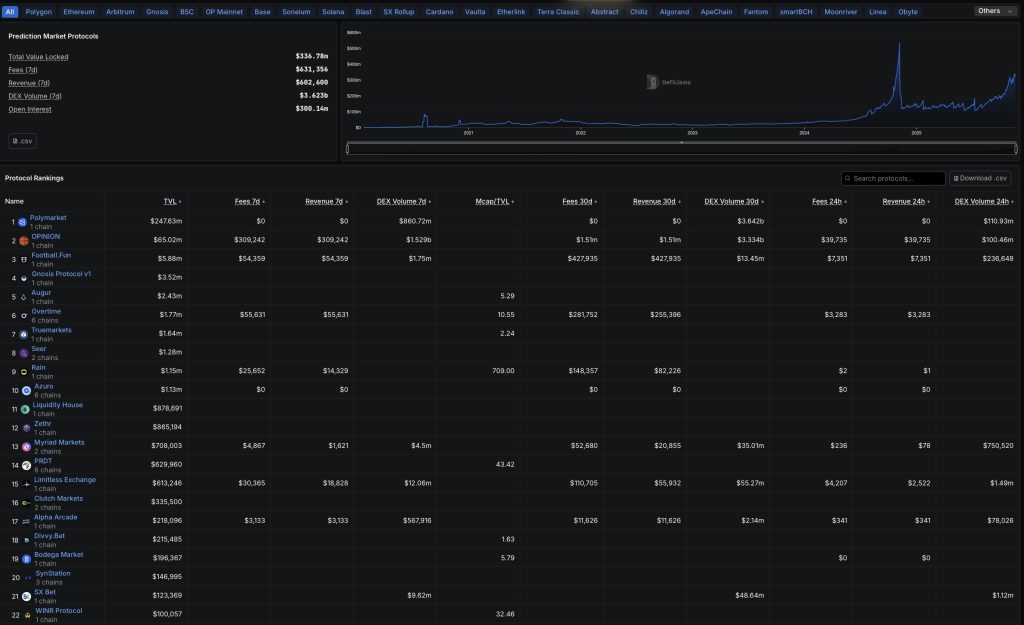
Task: Focus the Search protocols input field
Action: 895,178
